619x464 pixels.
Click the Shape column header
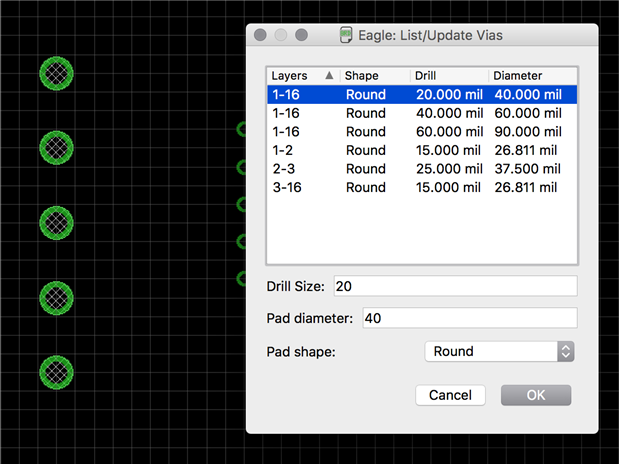point(373,76)
